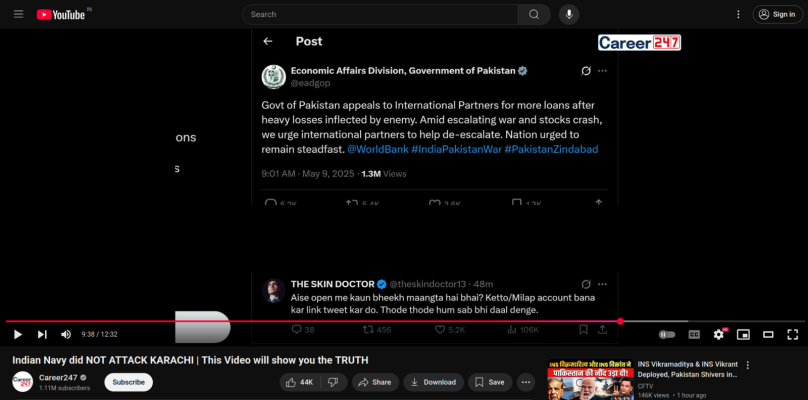This screenshot has height=400, width=808.
Task: Click the Economic Affairs Division profile picture
Action: pyautogui.click(x=274, y=77)
